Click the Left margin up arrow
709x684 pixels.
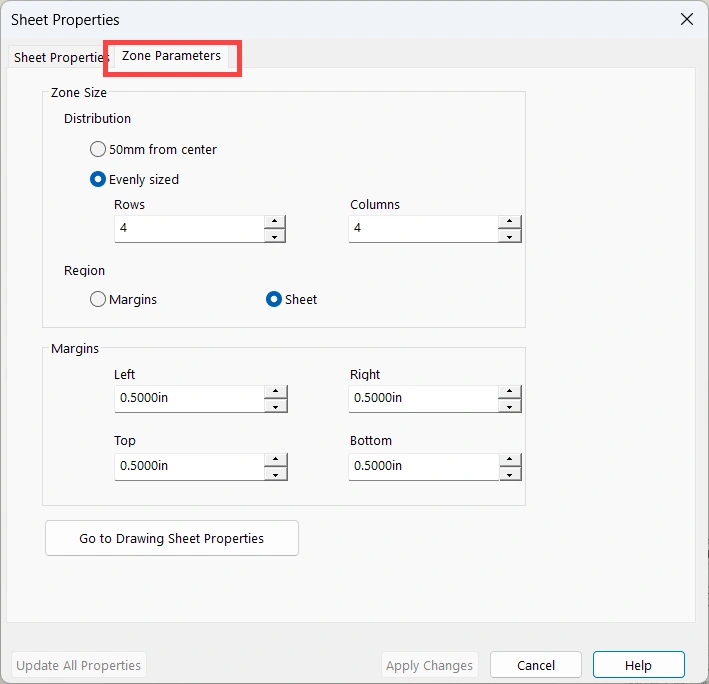point(275,392)
